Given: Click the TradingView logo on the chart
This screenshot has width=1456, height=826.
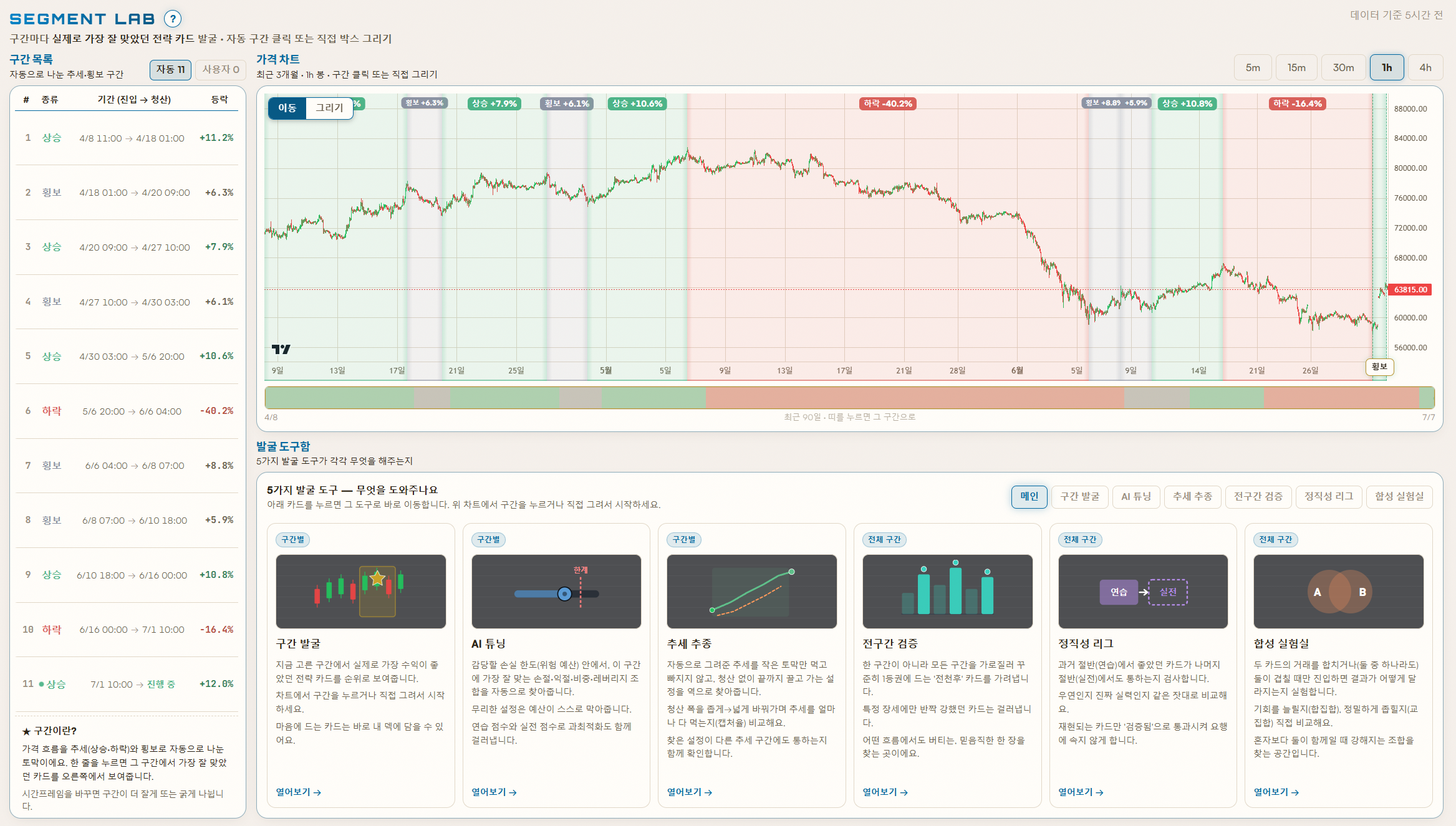Looking at the screenshot, I should pyautogui.click(x=281, y=349).
